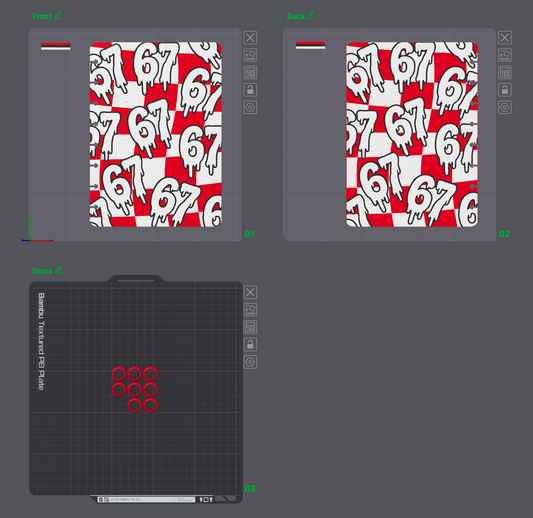Toggle the lock on the Discs plate

(x=250, y=344)
